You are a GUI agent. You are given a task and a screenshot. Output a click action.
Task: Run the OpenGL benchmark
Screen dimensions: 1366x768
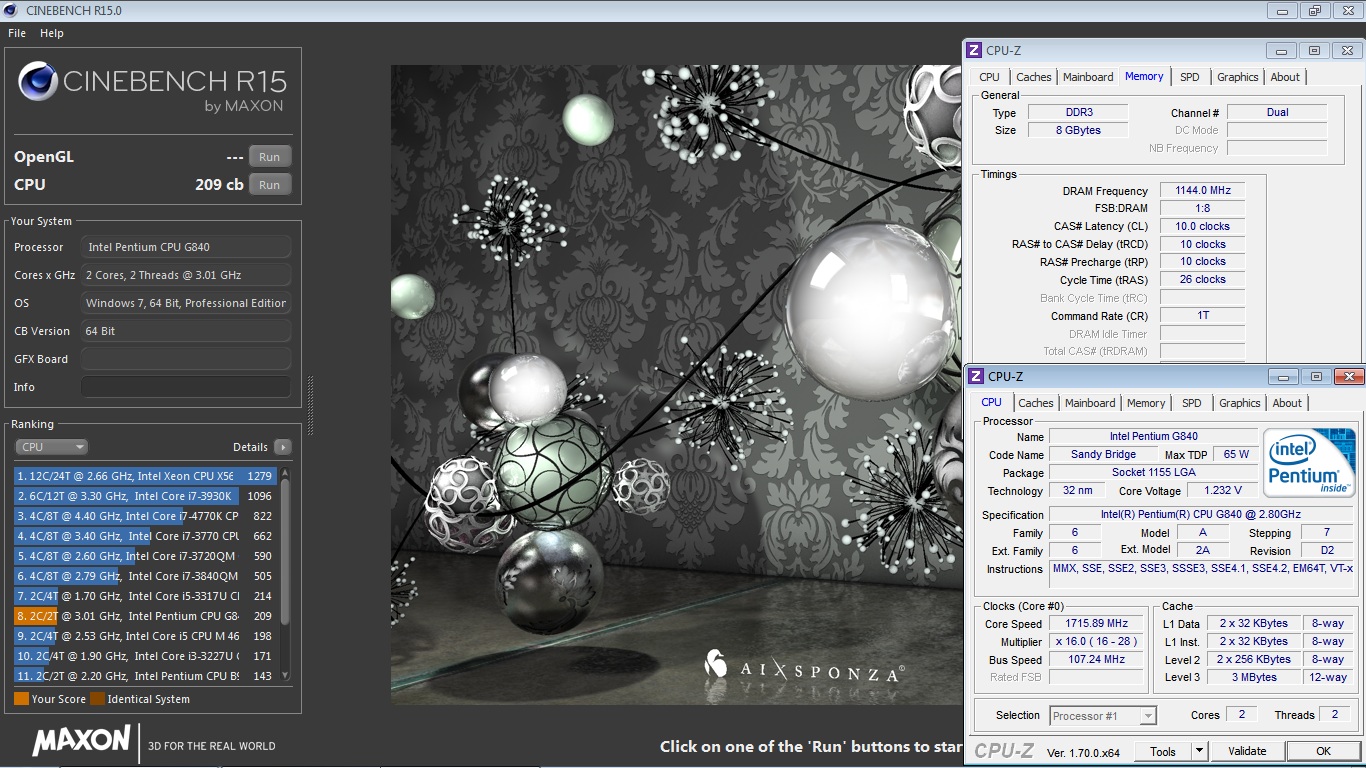(270, 157)
